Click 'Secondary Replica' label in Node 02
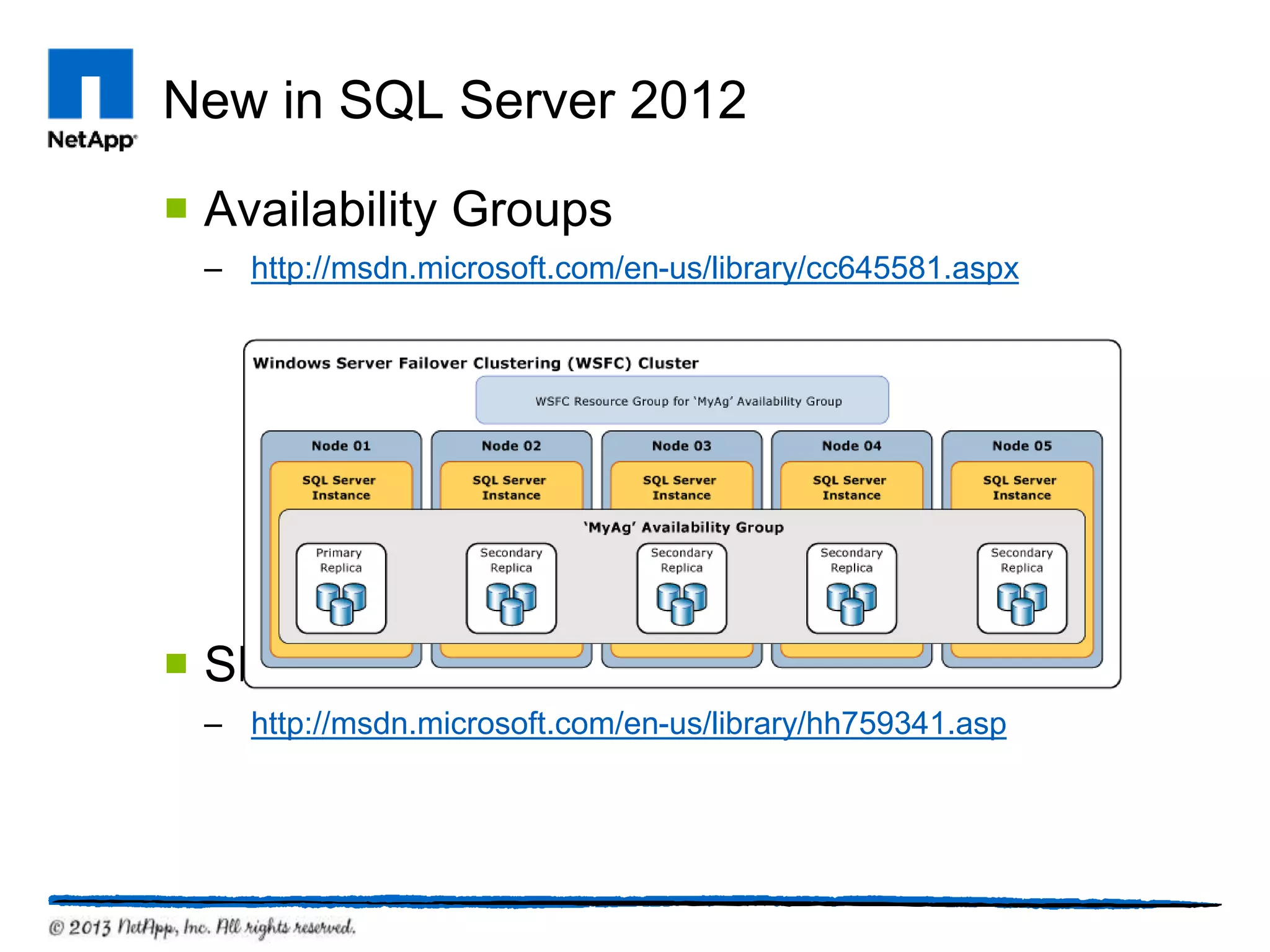Viewport: 1270px width, 952px height. 511,560
